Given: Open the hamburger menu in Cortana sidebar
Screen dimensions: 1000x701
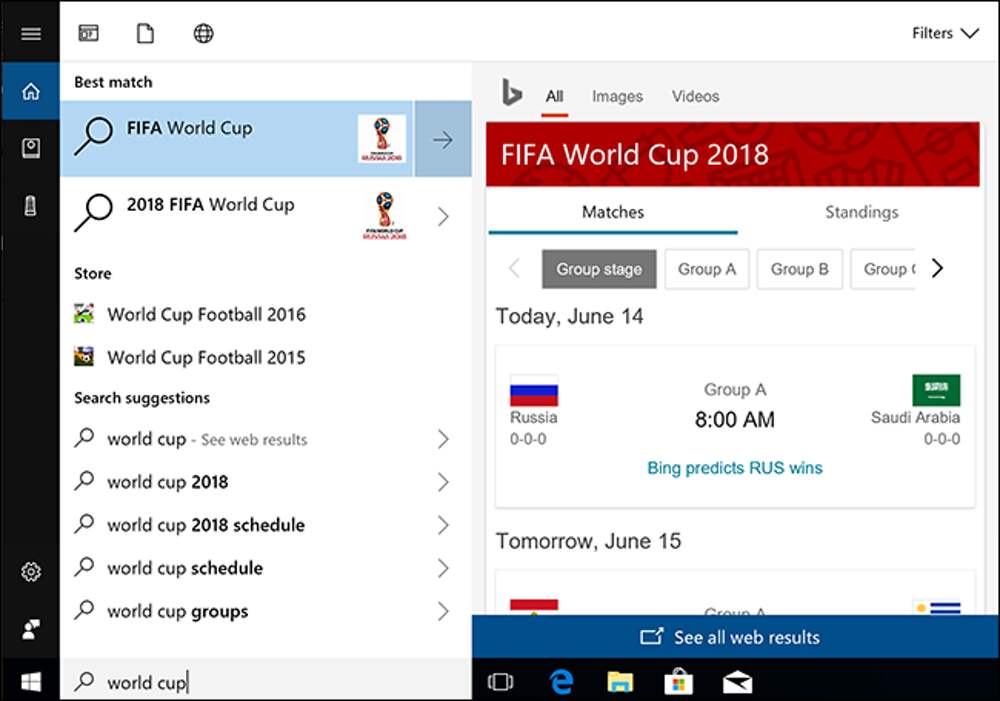Looking at the screenshot, I should (x=30, y=33).
